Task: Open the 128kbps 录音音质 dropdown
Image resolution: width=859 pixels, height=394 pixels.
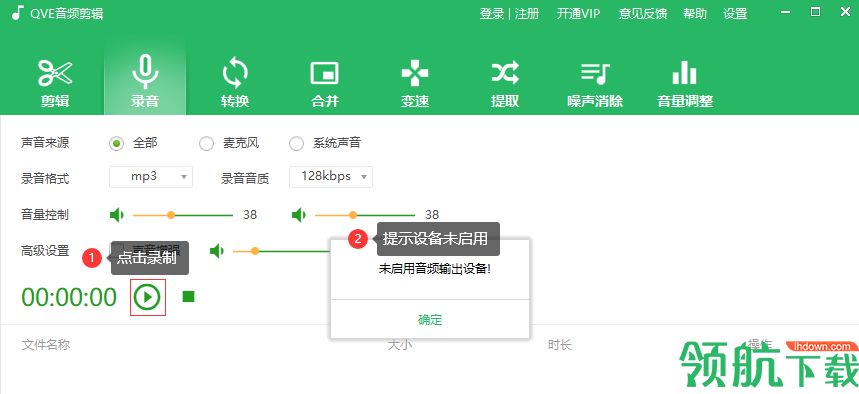Action: 331,177
